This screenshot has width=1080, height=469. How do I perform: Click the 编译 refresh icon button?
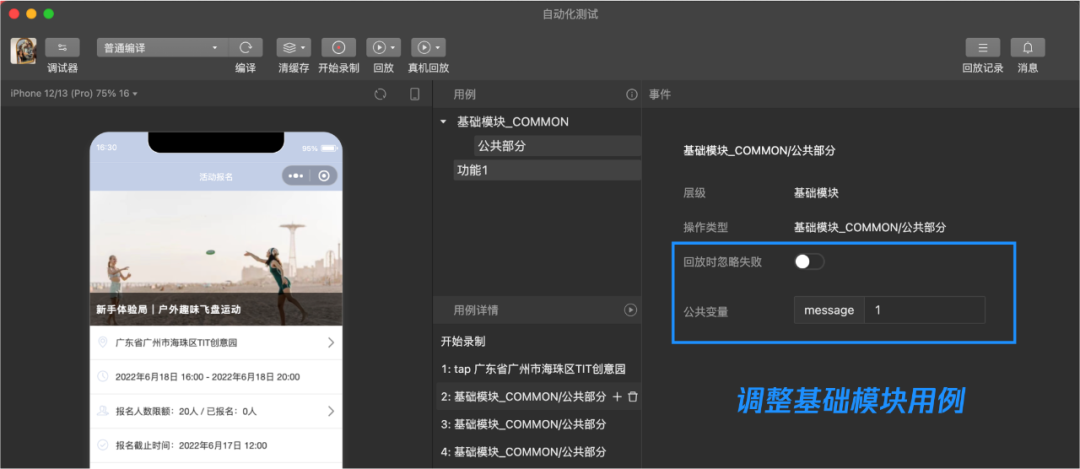click(245, 48)
